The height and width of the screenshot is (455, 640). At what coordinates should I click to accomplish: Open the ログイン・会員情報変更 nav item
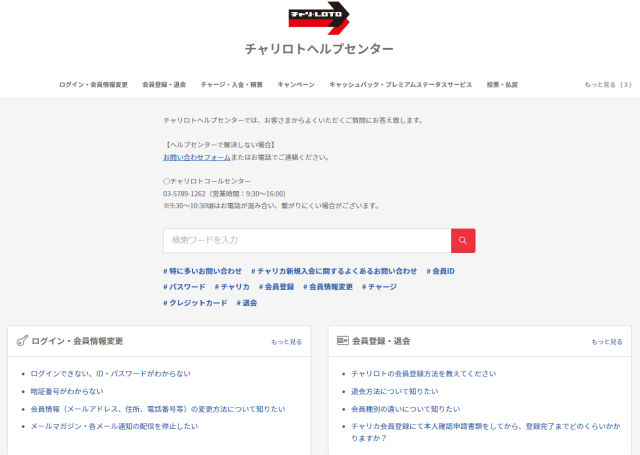93,84
